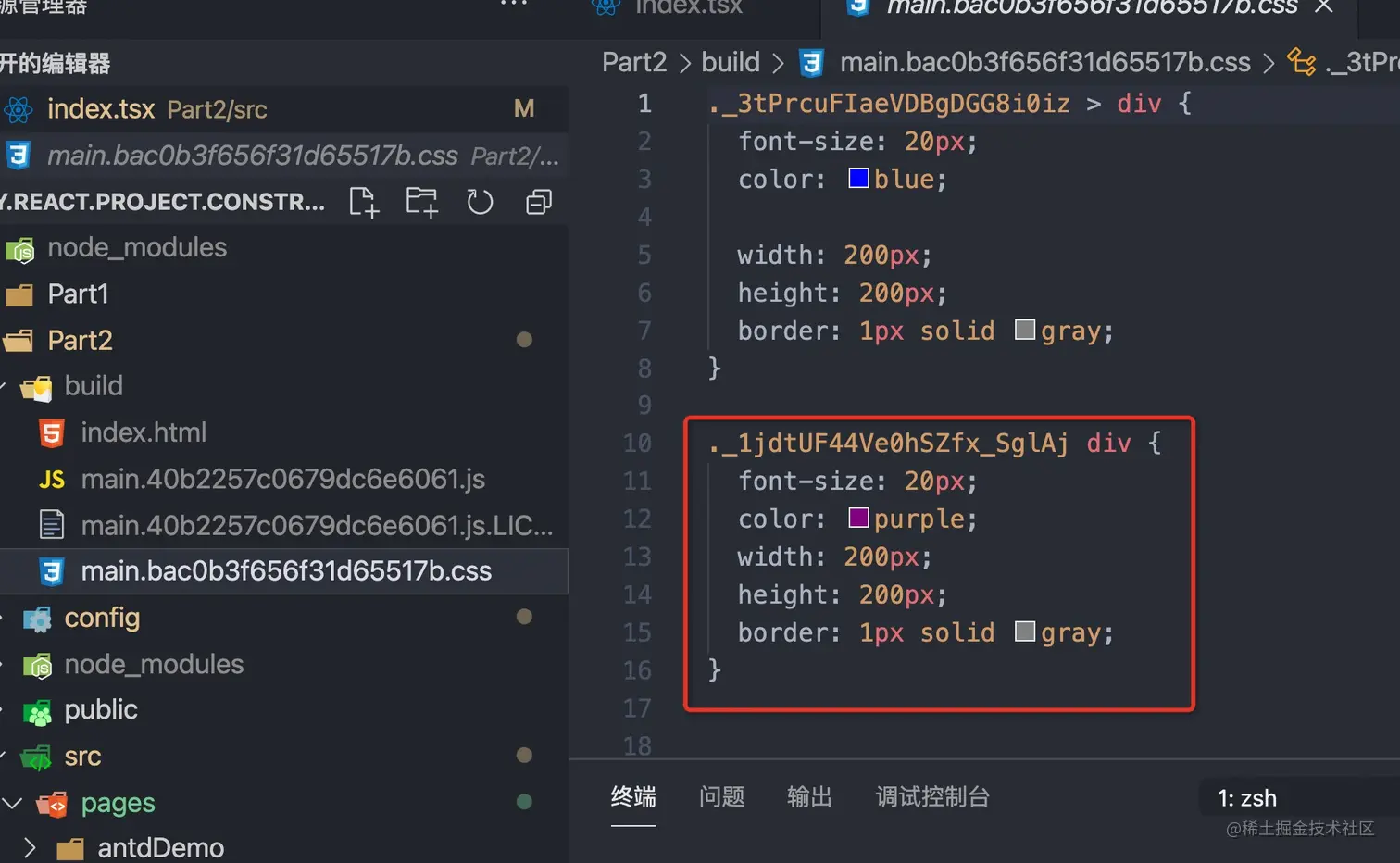
Task: Click the more actions ellipsis at top
Action: (512, 4)
